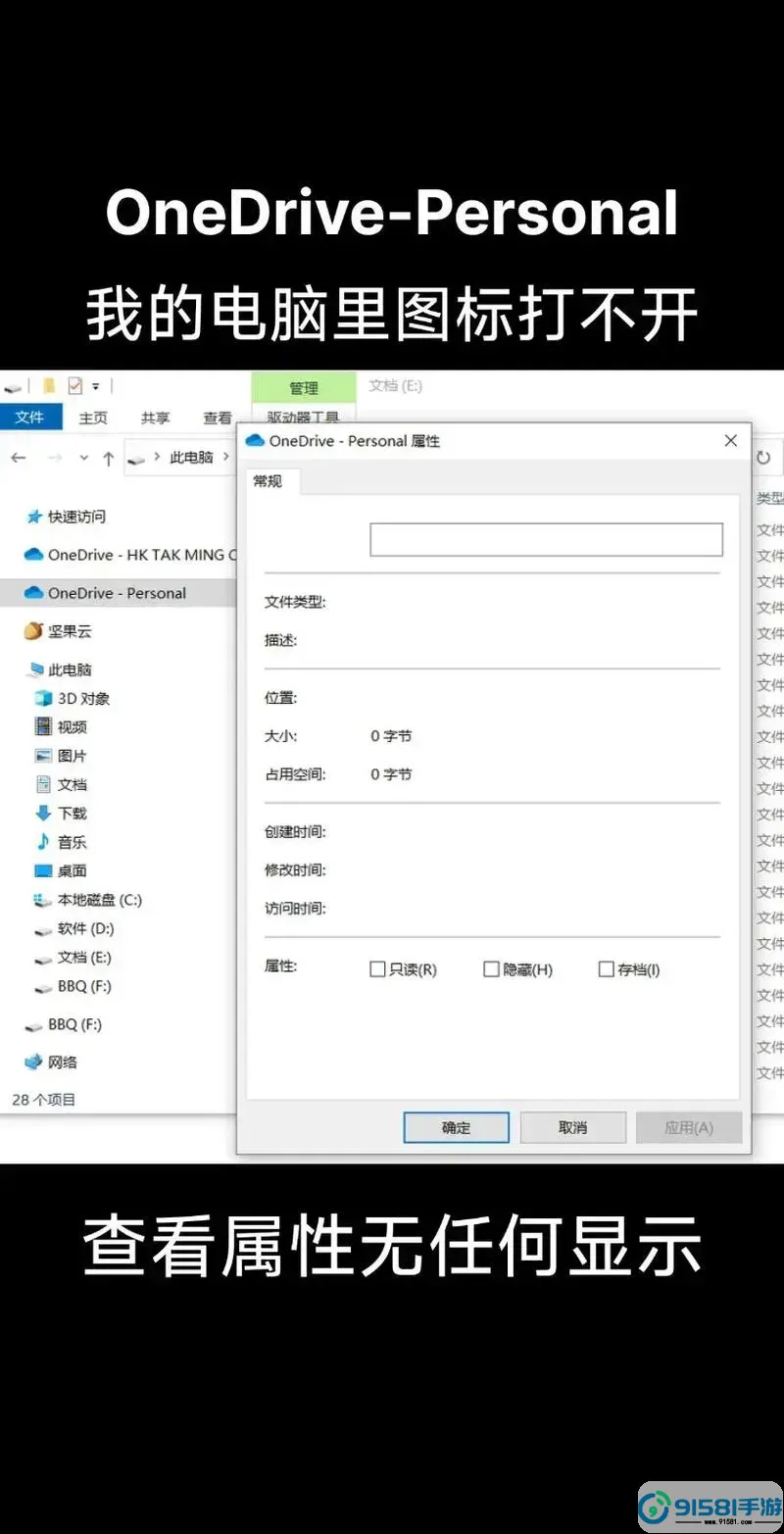This screenshot has width=784, height=1534.
Task: Toggle the 存档(I) checkbox
Action: pyautogui.click(x=606, y=969)
